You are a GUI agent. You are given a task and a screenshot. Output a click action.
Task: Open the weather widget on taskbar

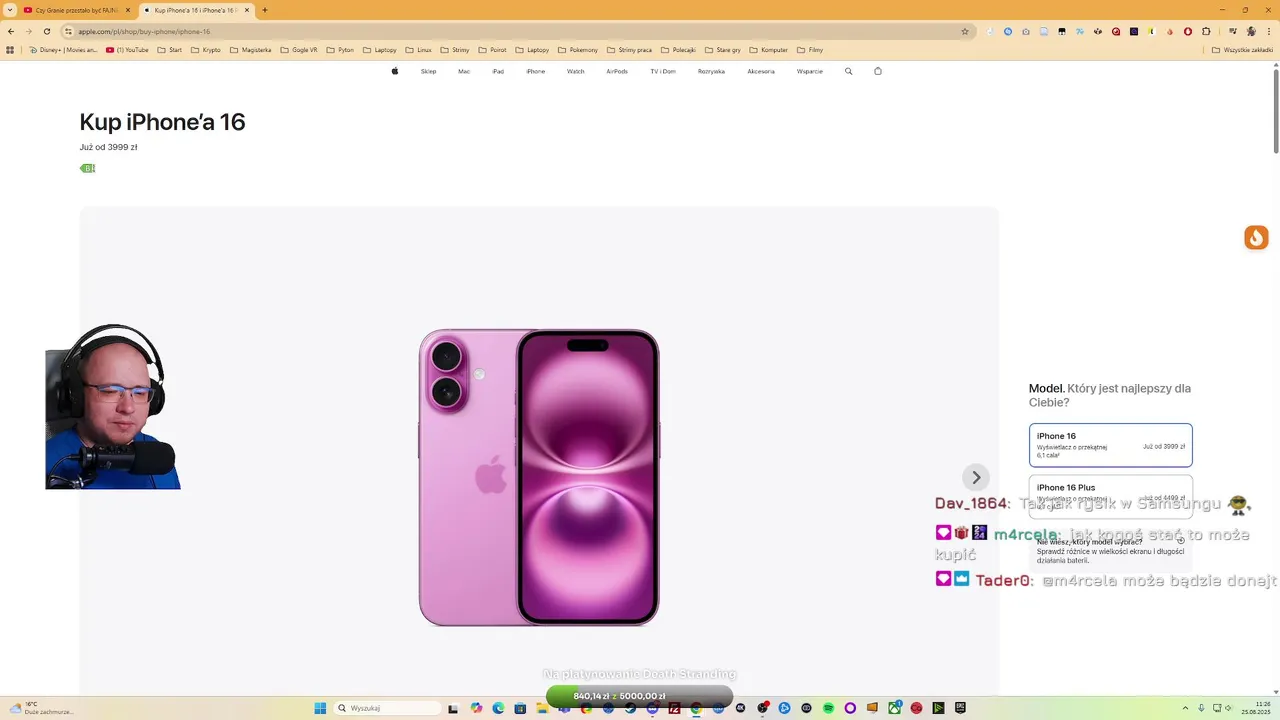[42, 708]
